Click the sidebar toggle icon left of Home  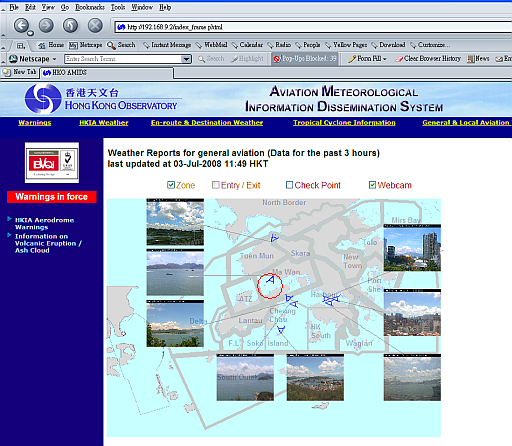coord(21,45)
